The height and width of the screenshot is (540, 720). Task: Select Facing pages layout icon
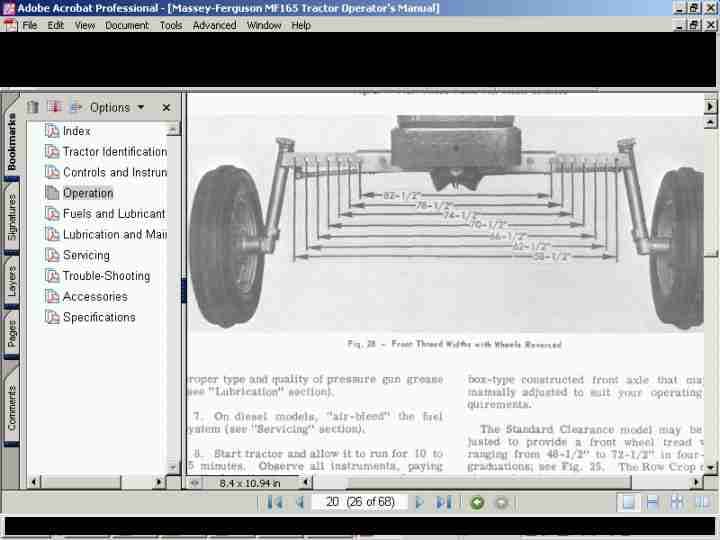click(x=703, y=502)
